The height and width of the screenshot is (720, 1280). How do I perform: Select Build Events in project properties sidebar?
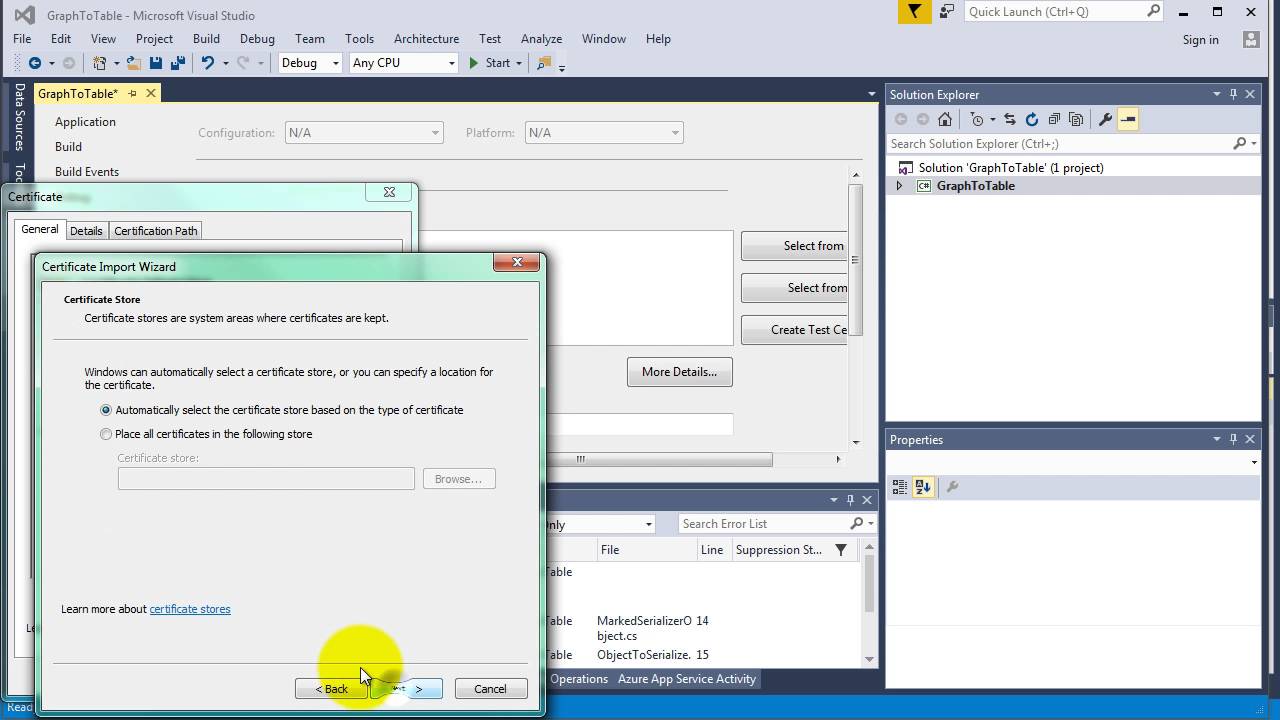pyautogui.click(x=87, y=172)
